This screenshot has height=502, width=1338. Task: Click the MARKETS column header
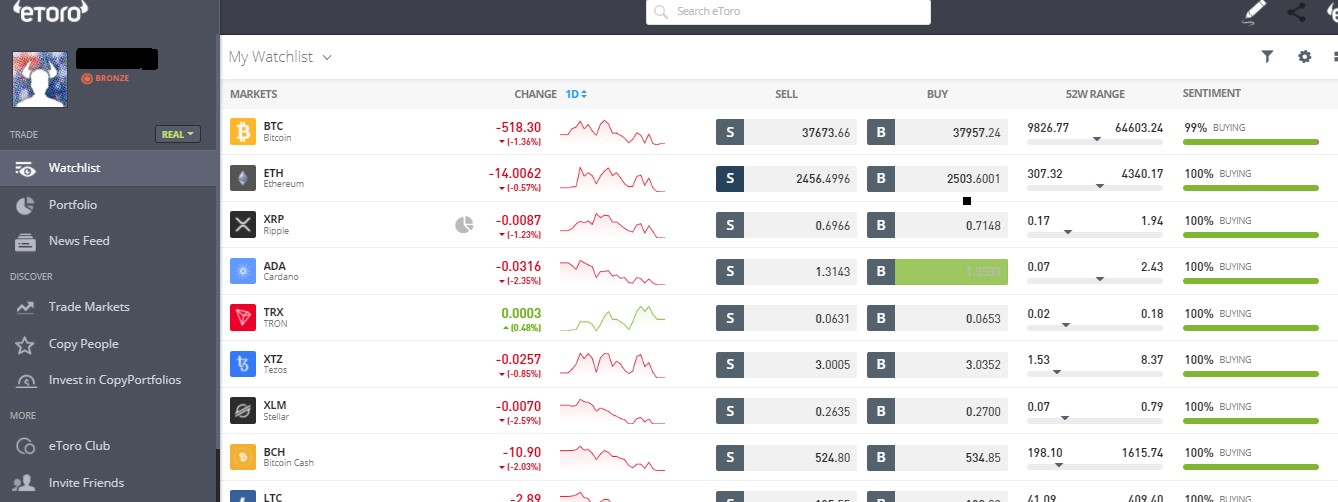[253, 94]
